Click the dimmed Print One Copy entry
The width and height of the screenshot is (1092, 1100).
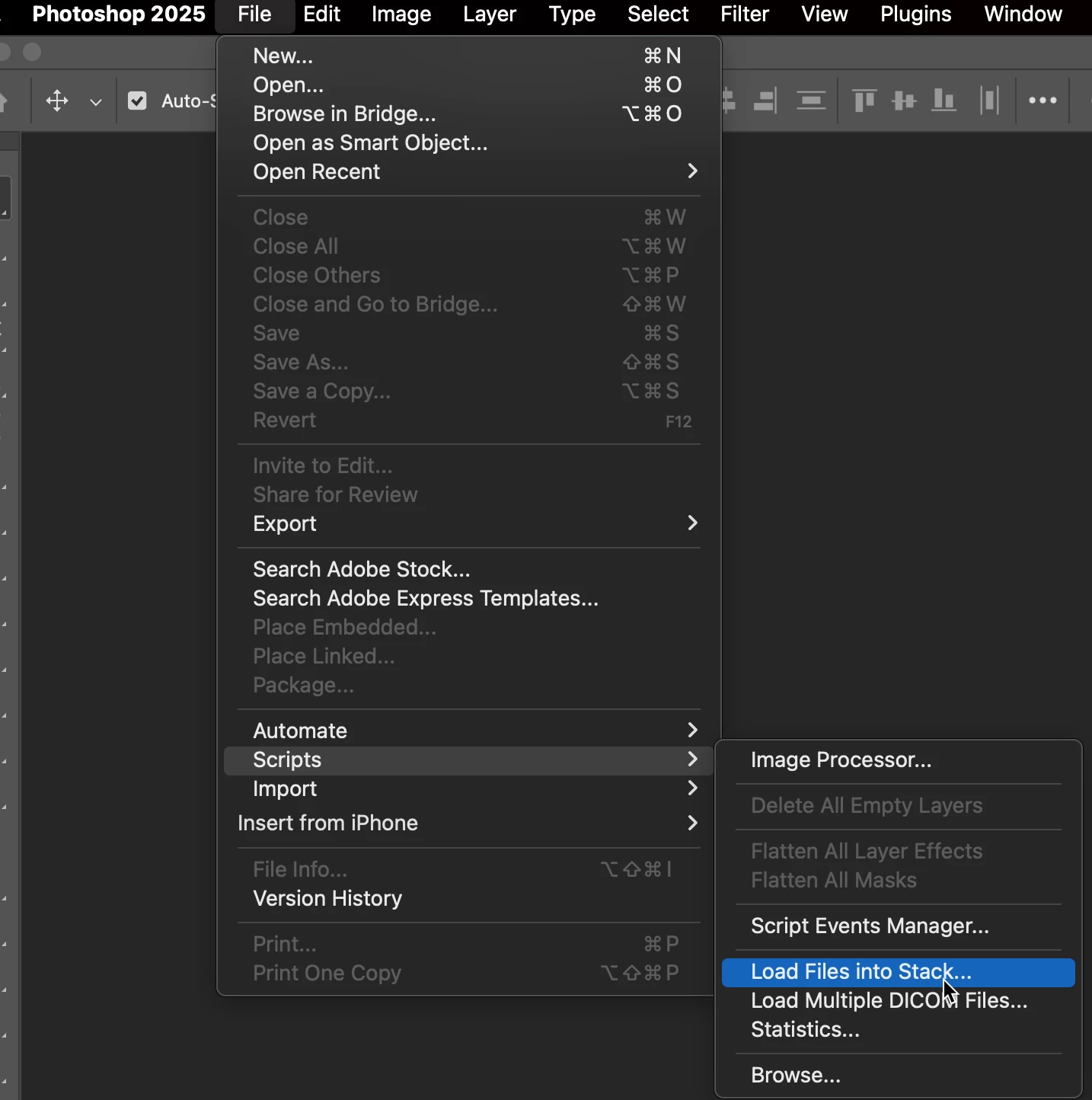[468, 973]
